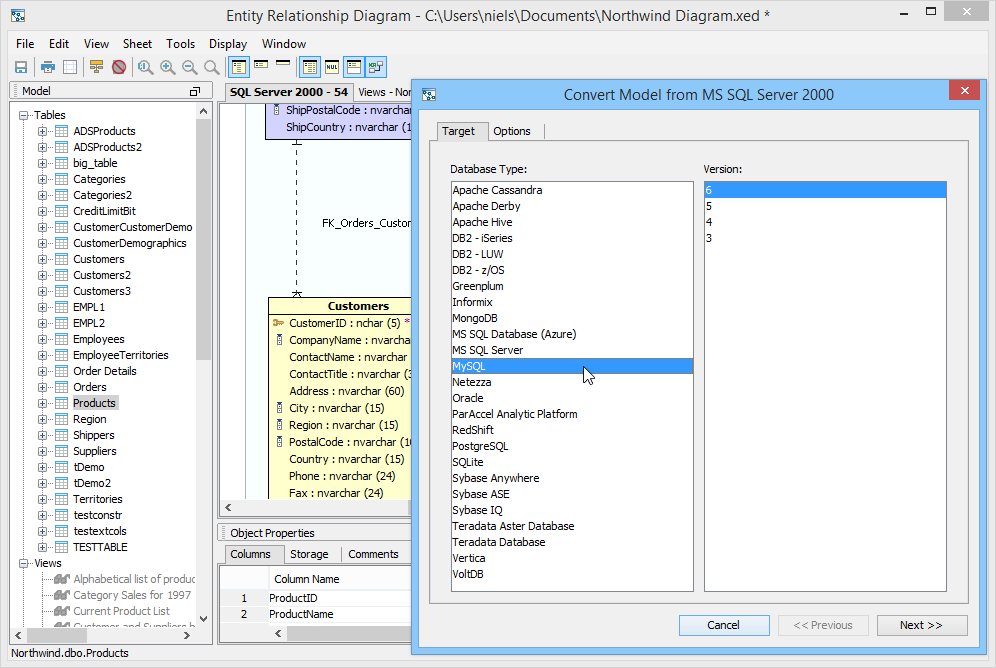Screen dimensions: 996x668
Task: Click the red stop/cancel toolbar icon
Action: coord(119,67)
